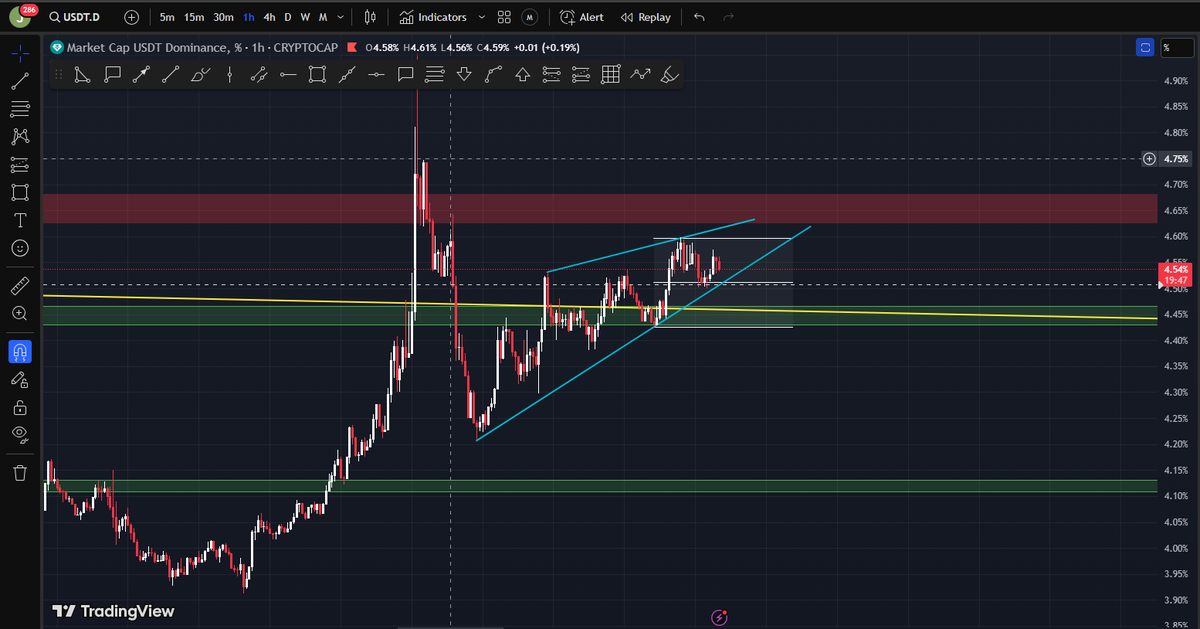Pick the curve tool in favorites bar
Screen dimensions: 1200x629
[x=493, y=73]
